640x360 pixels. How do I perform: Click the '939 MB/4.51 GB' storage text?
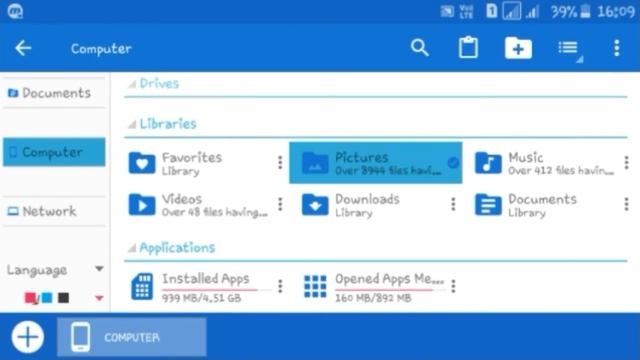pyautogui.click(x=202, y=298)
